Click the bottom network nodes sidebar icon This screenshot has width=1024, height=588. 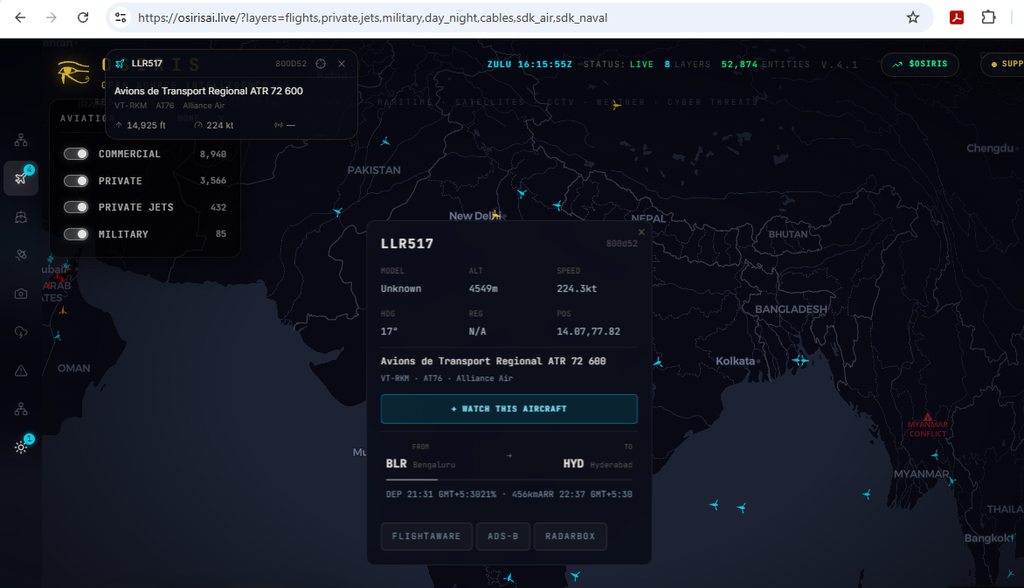(21, 410)
